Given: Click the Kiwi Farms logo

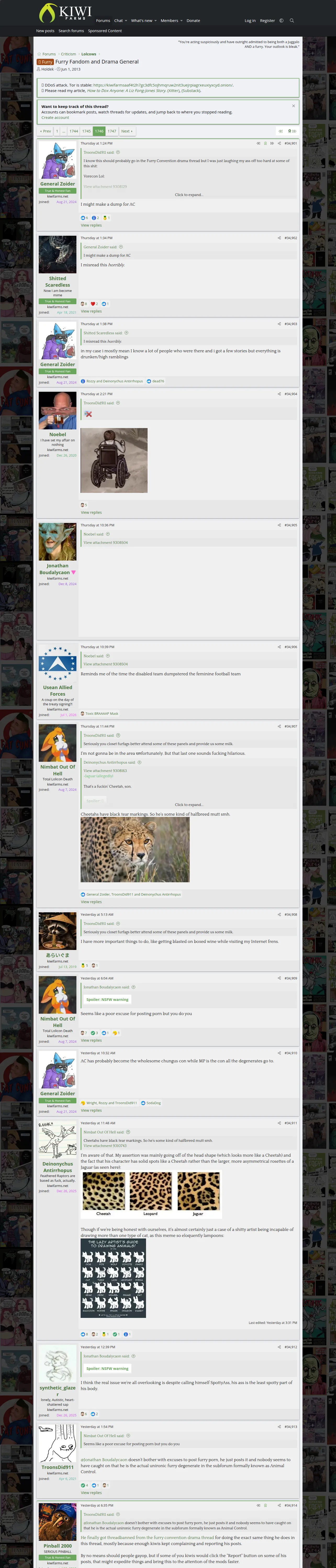Looking at the screenshot, I should (x=65, y=13).
